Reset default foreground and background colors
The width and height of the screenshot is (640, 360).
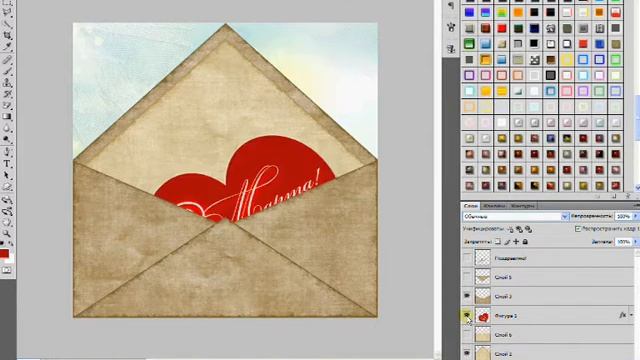tap(2, 244)
